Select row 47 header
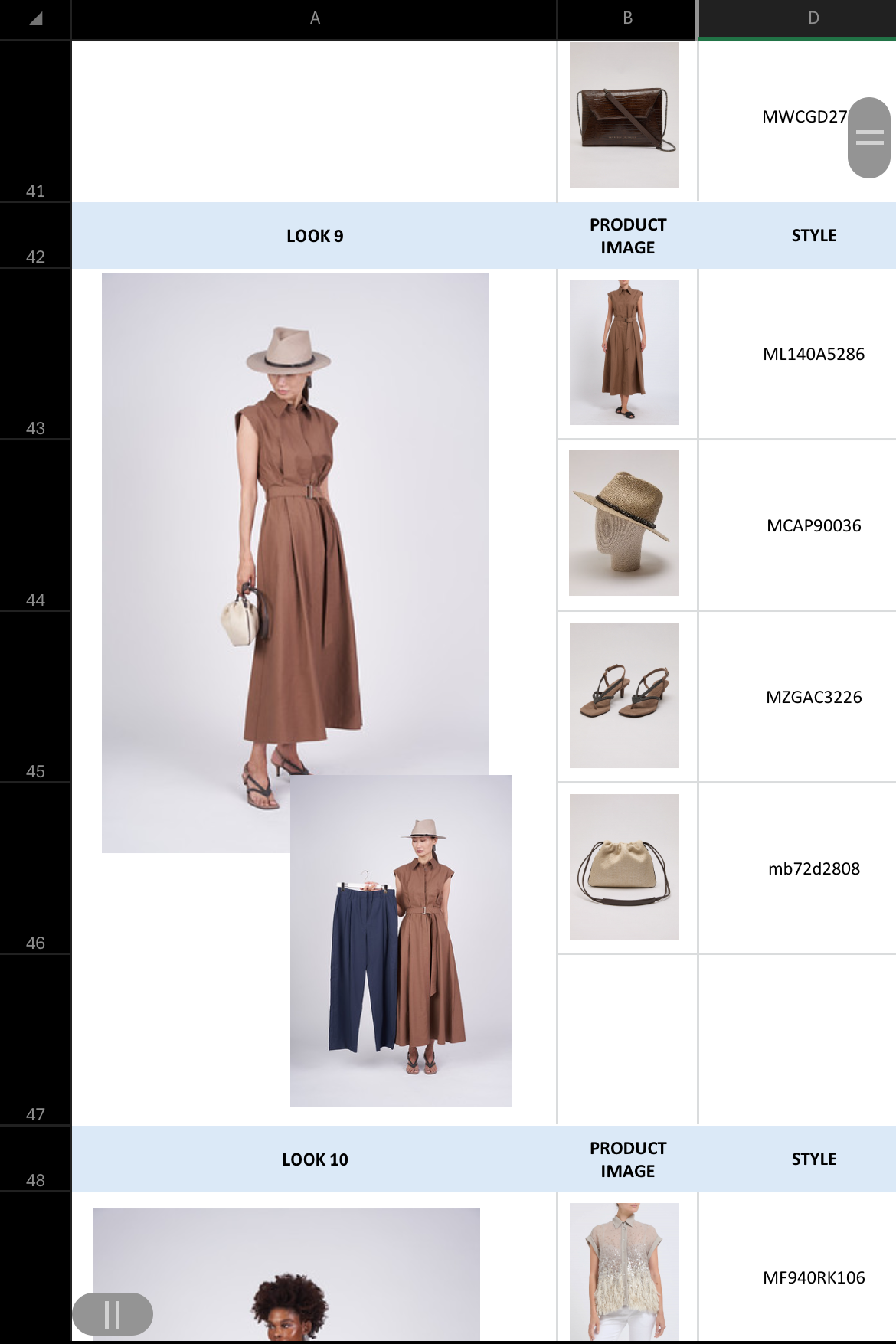The height and width of the screenshot is (1344, 896). tap(35, 1040)
